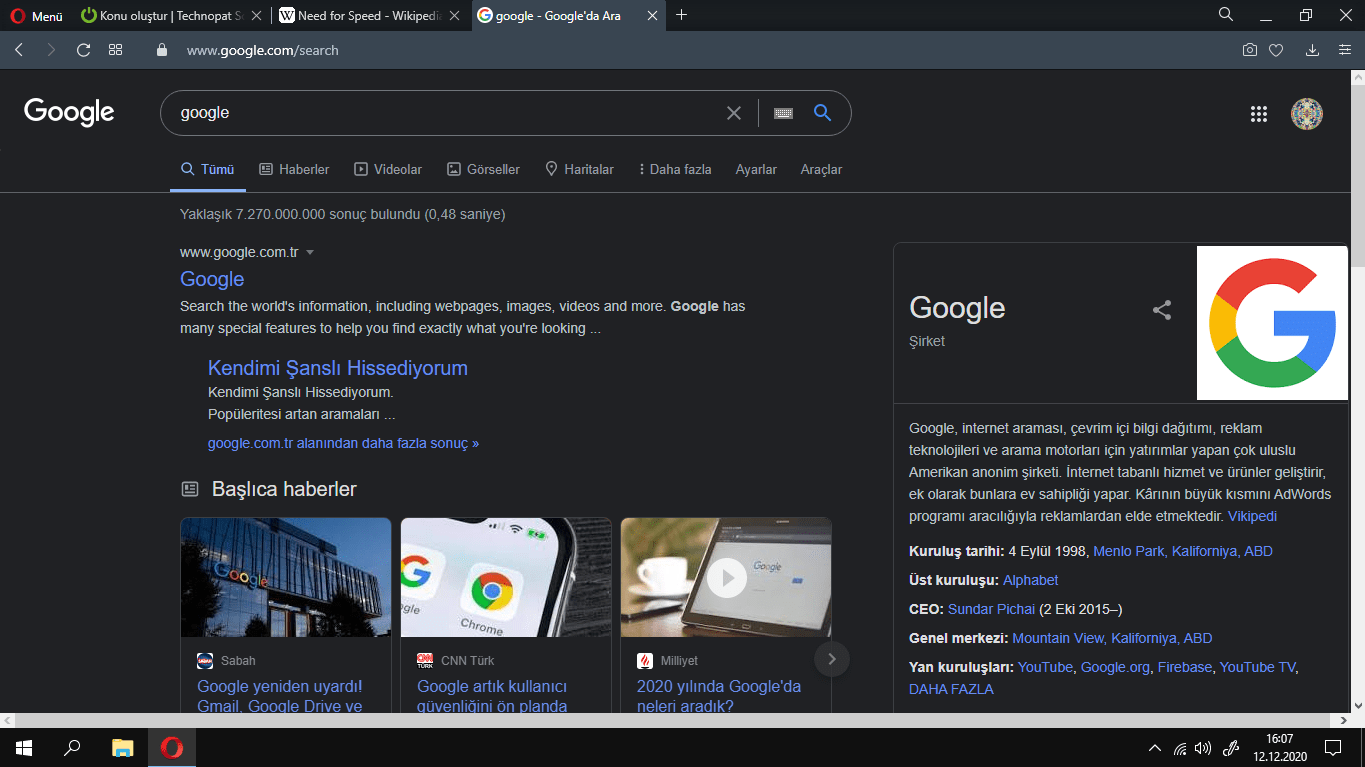The image size is (1365, 767).
Task: Reload the page in Opera
Action: (x=83, y=50)
